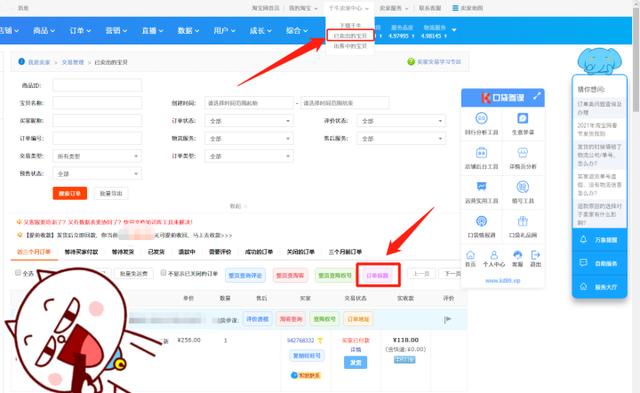Open the 自助服务 chat item

[599, 263]
